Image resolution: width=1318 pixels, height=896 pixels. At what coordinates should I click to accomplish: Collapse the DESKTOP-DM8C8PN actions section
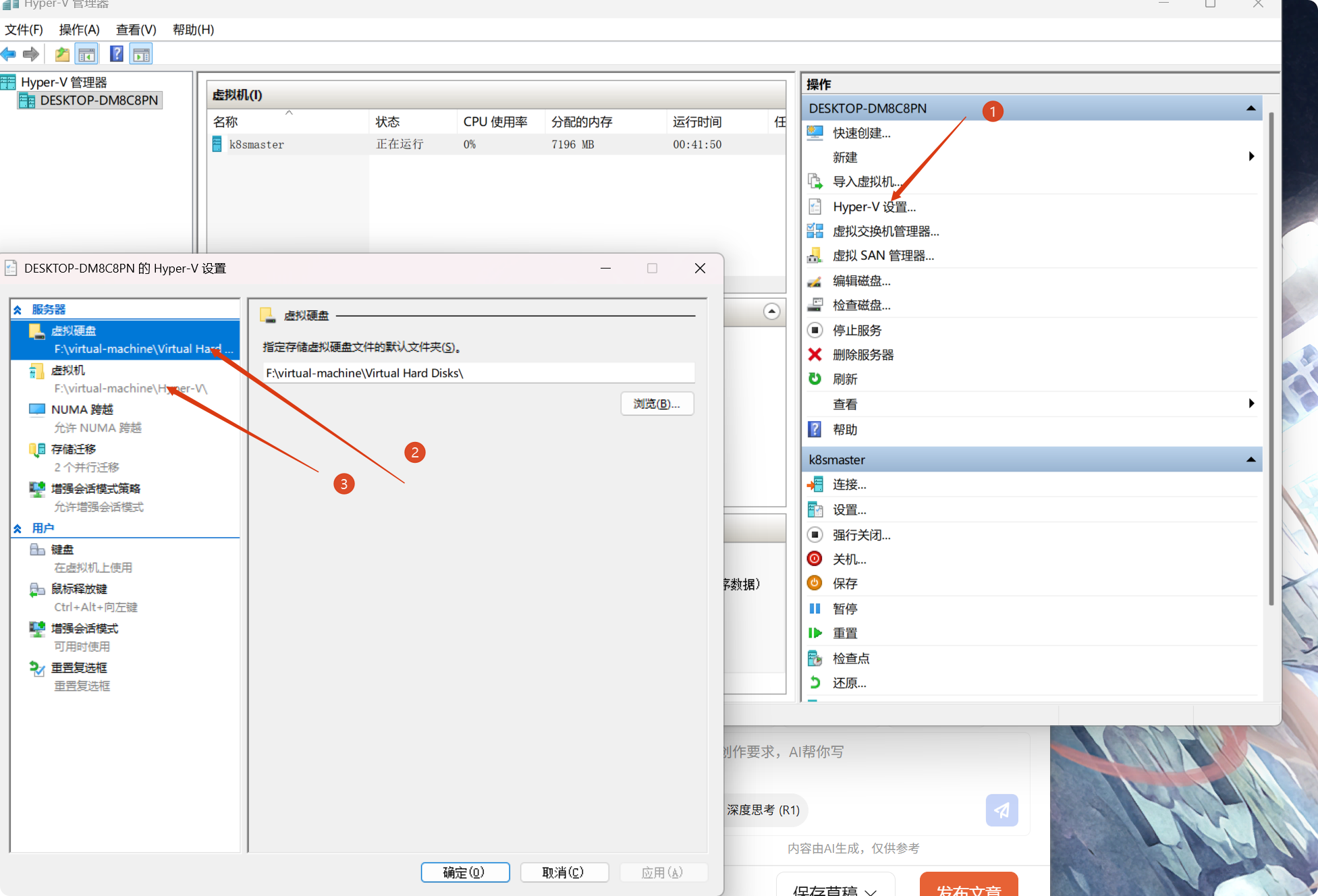pos(1251,109)
